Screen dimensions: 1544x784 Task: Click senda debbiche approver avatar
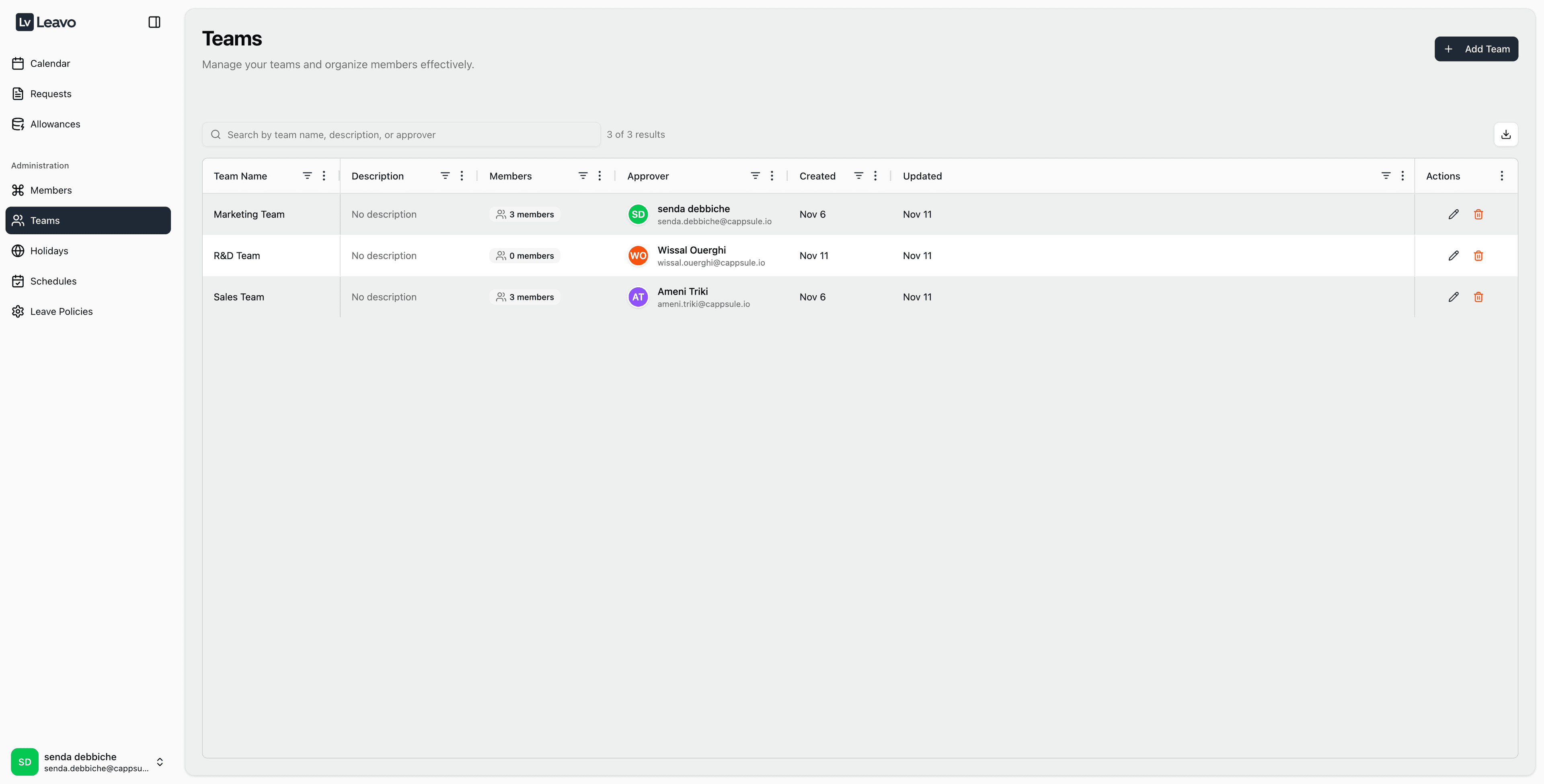coord(638,215)
